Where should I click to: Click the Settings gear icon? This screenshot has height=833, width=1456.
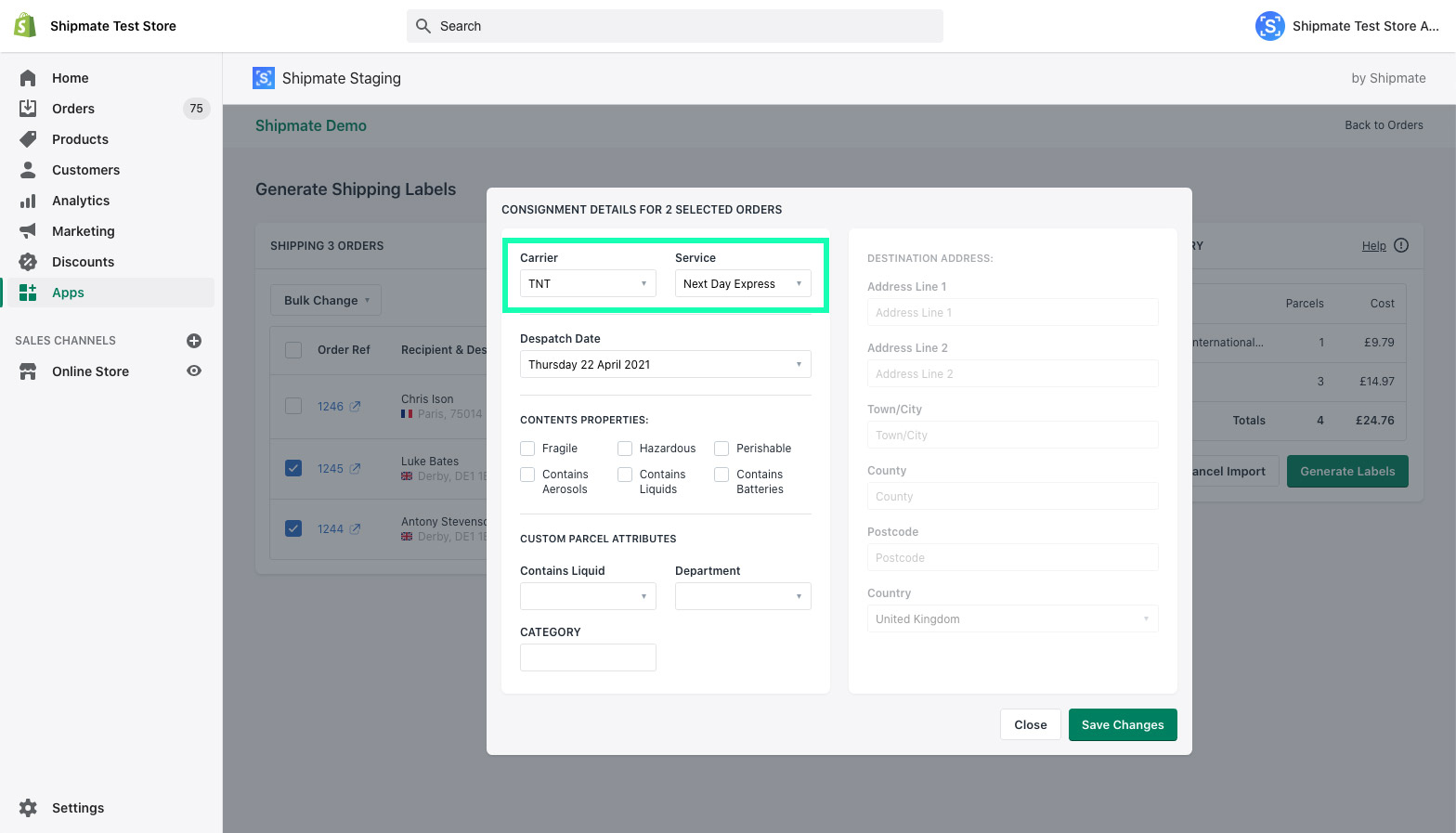coord(28,808)
